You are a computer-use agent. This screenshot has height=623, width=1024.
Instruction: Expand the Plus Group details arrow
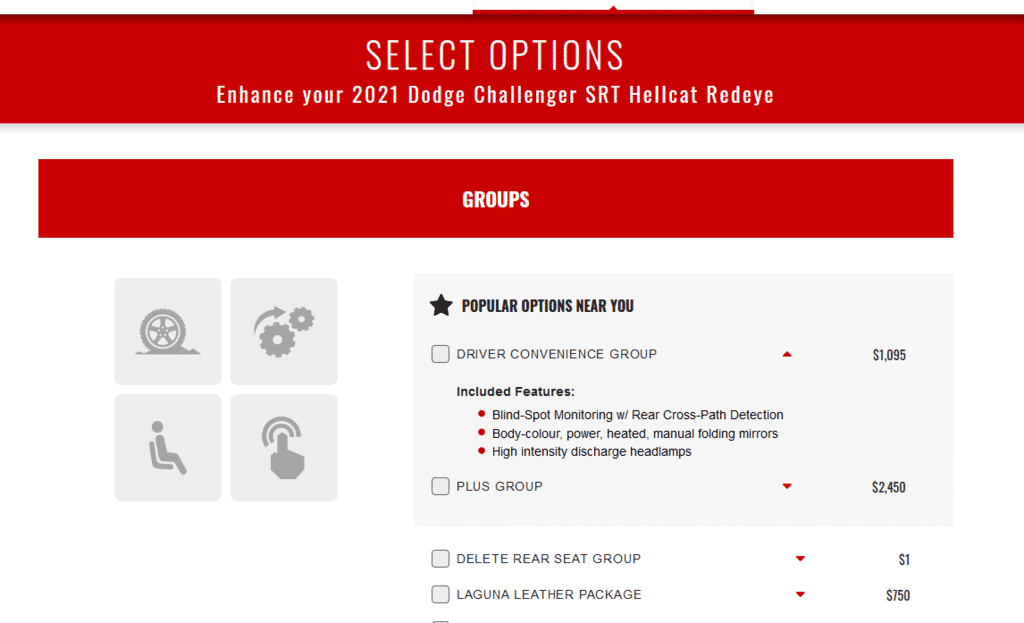point(787,487)
